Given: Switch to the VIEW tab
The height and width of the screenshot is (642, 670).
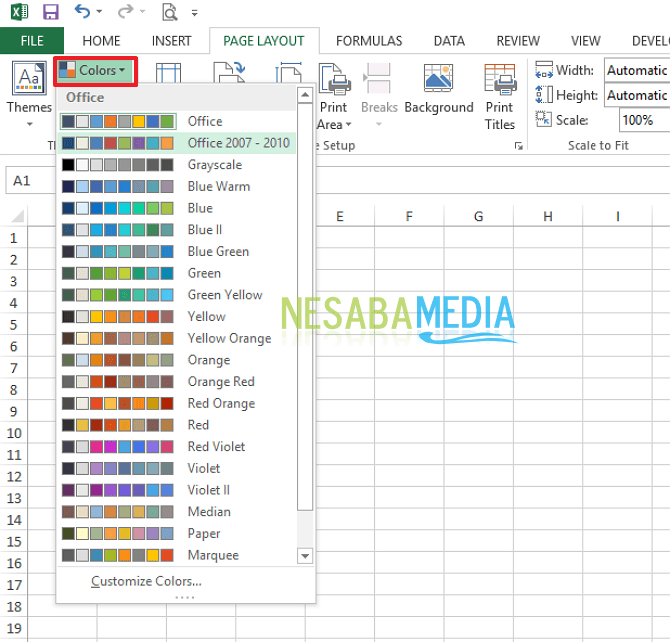Looking at the screenshot, I should 586,41.
